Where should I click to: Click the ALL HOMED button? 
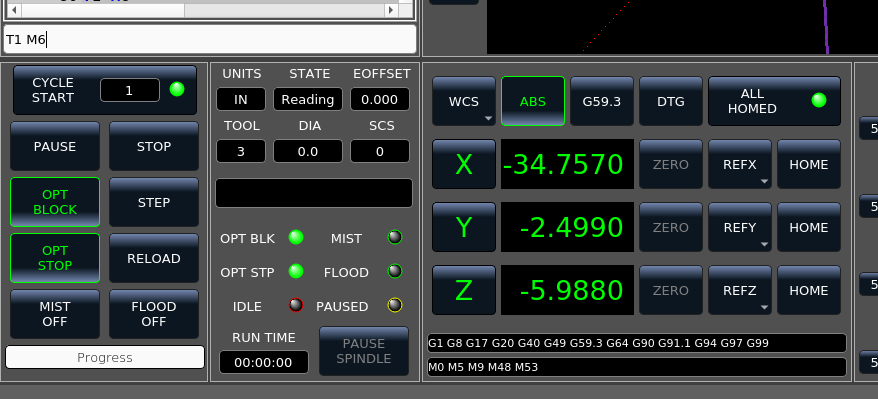[x=774, y=101]
